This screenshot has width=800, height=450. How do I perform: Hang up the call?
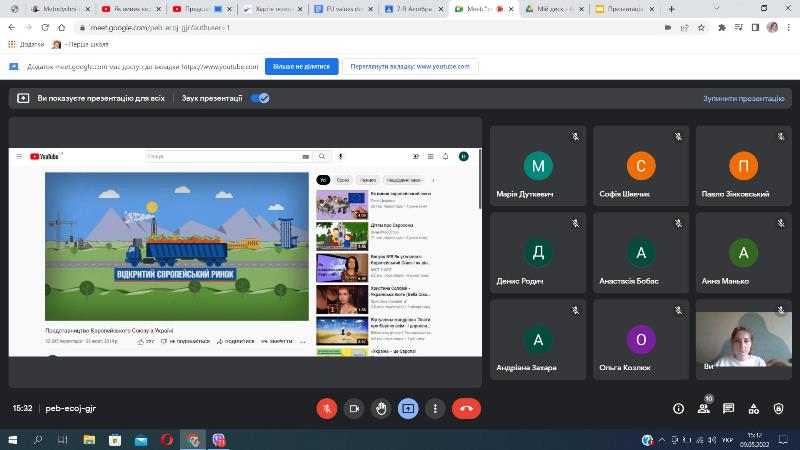pos(465,408)
